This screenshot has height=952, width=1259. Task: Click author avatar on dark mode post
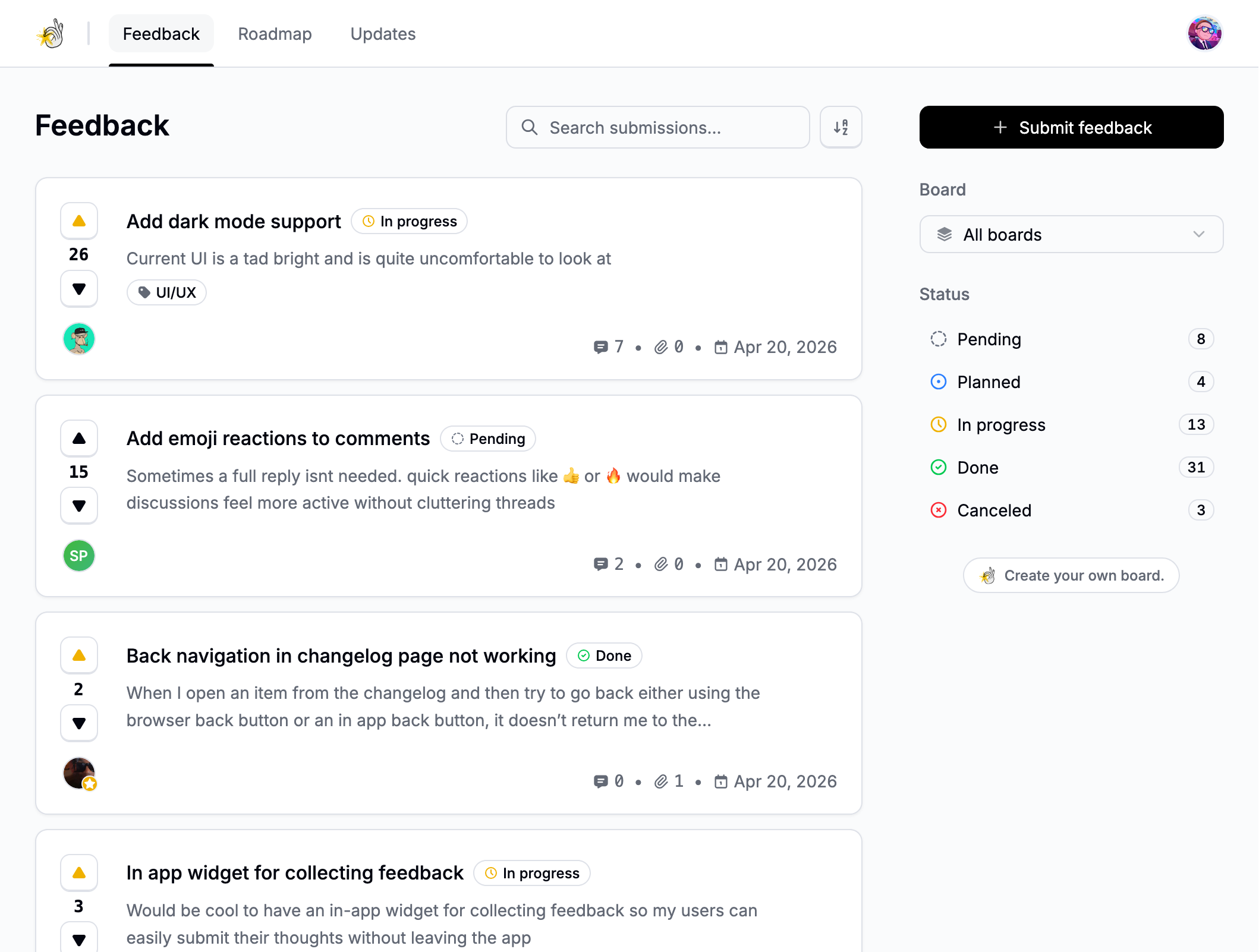click(x=79, y=339)
